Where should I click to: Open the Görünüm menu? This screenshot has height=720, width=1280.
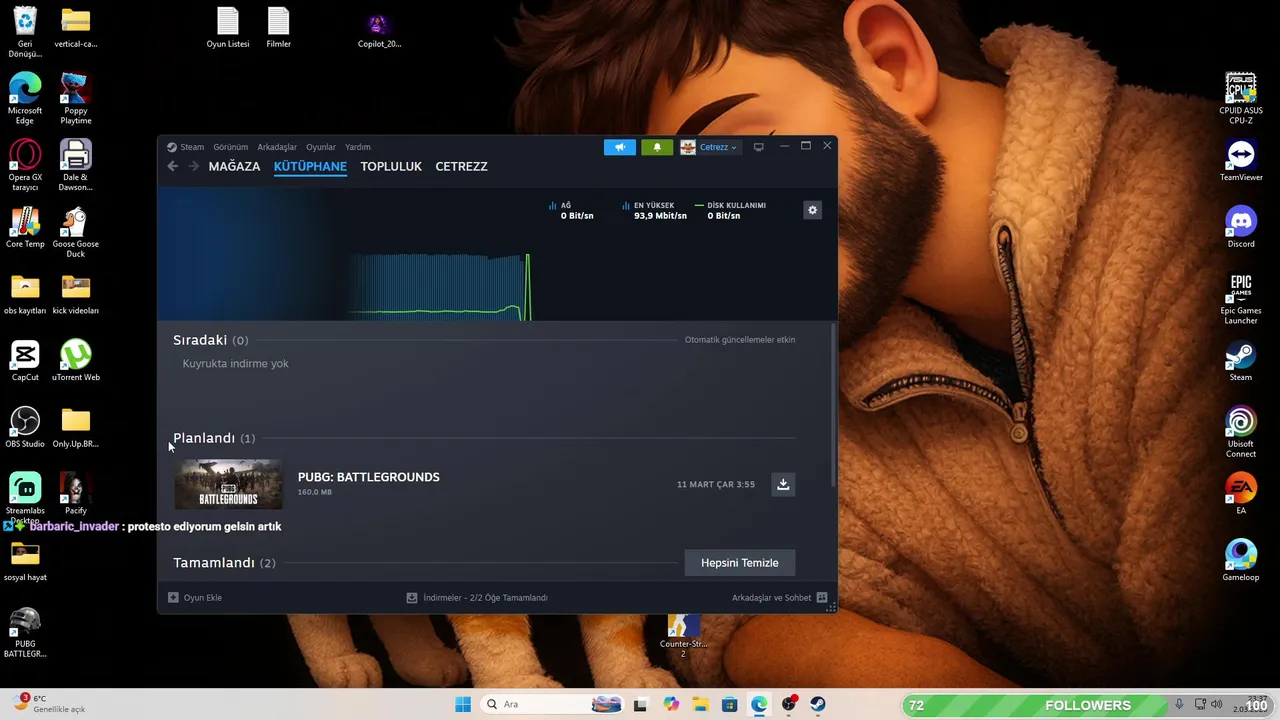coord(230,147)
